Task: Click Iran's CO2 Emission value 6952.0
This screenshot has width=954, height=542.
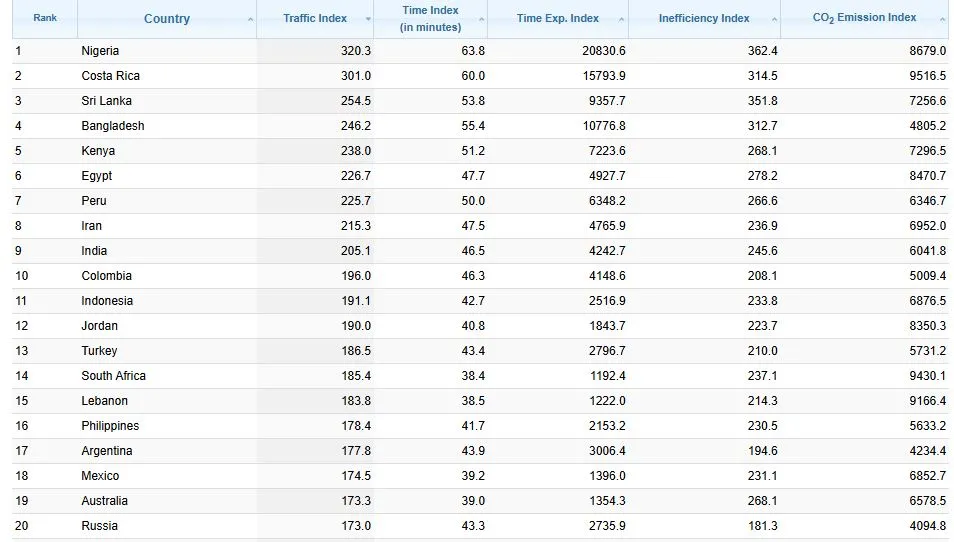Action: click(x=928, y=226)
